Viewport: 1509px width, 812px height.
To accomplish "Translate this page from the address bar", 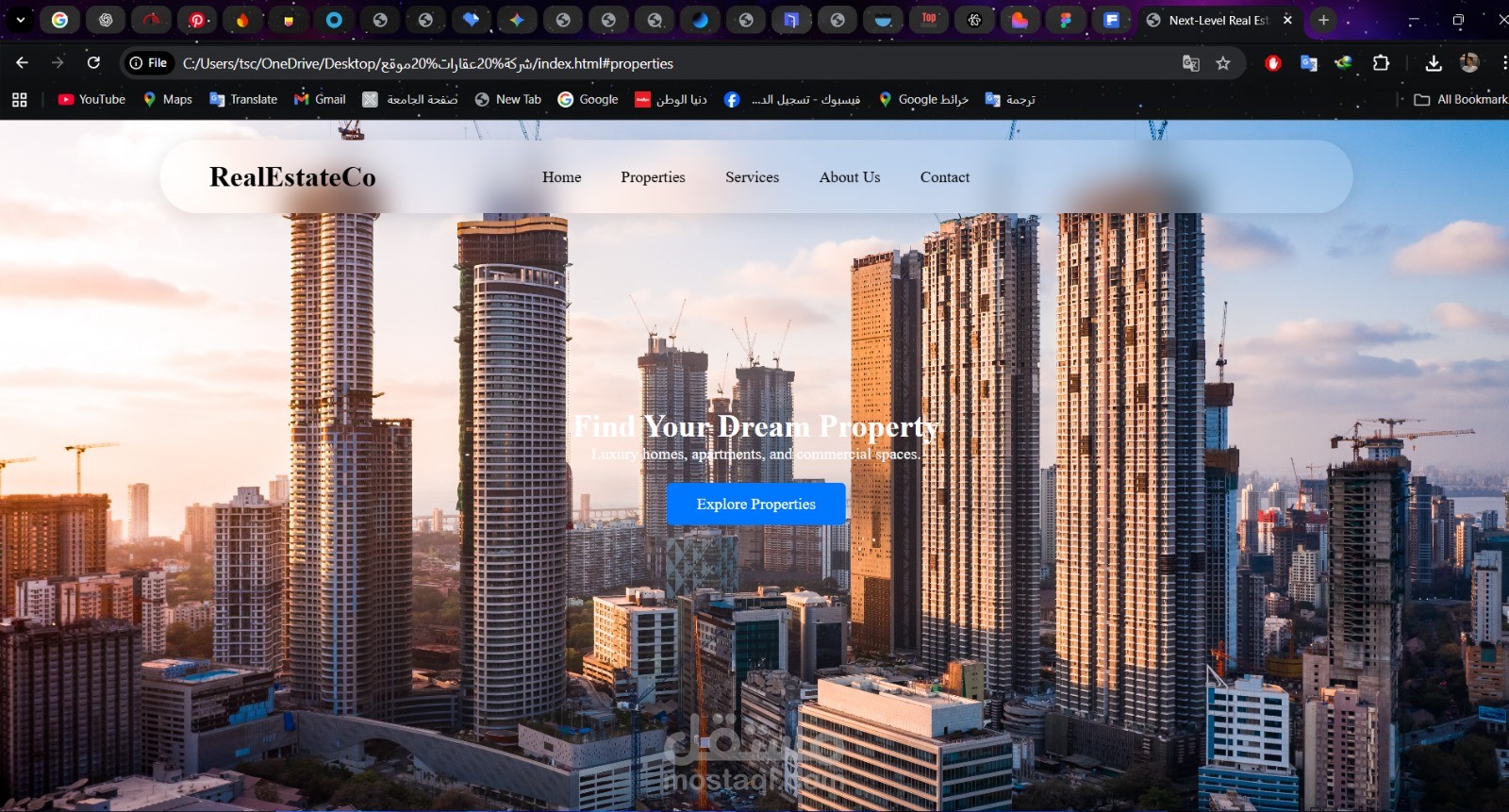I will point(1191,63).
